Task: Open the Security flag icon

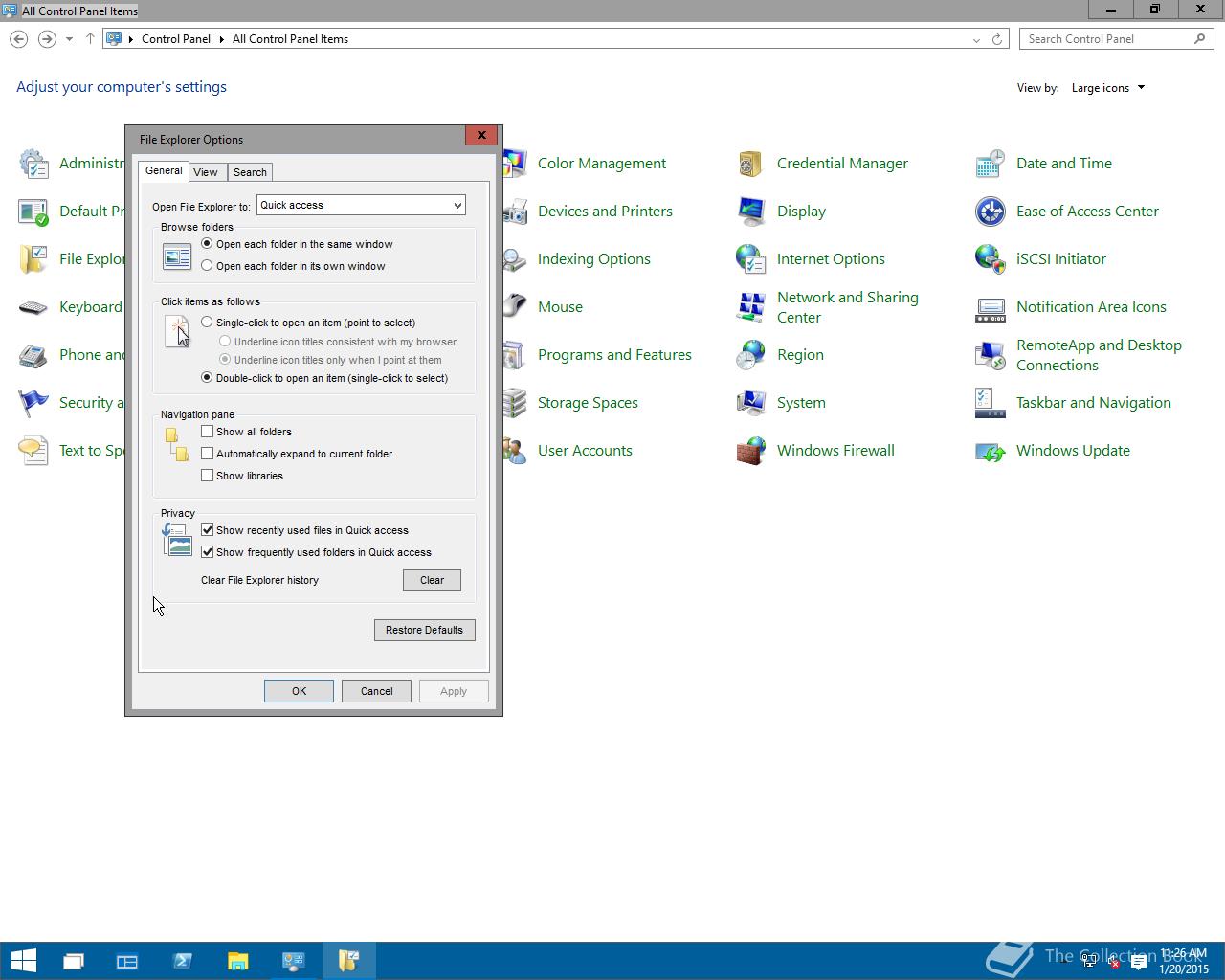Action: click(33, 403)
